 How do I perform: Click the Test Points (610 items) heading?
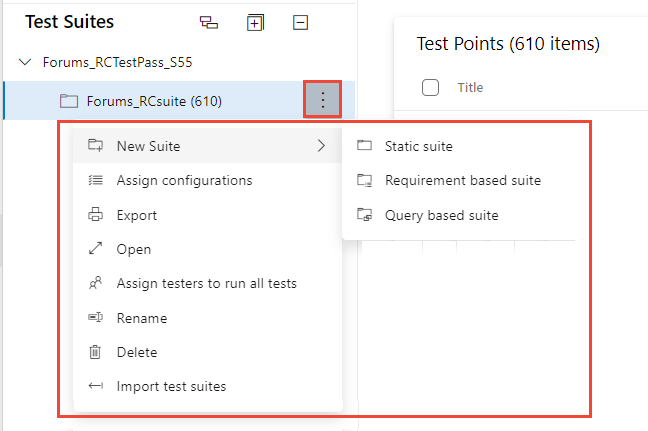[x=508, y=44]
